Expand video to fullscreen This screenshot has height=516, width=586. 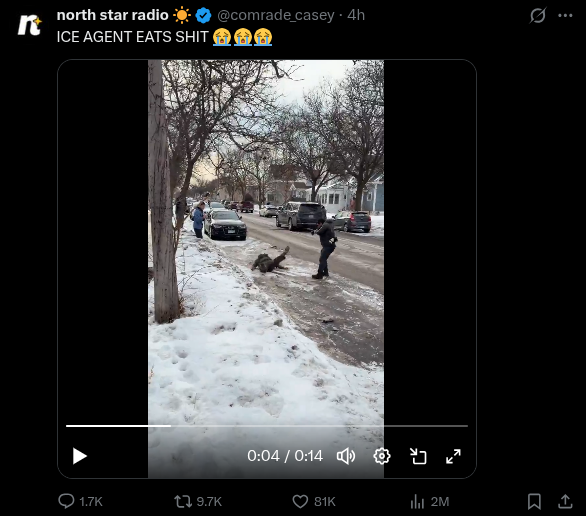point(453,456)
